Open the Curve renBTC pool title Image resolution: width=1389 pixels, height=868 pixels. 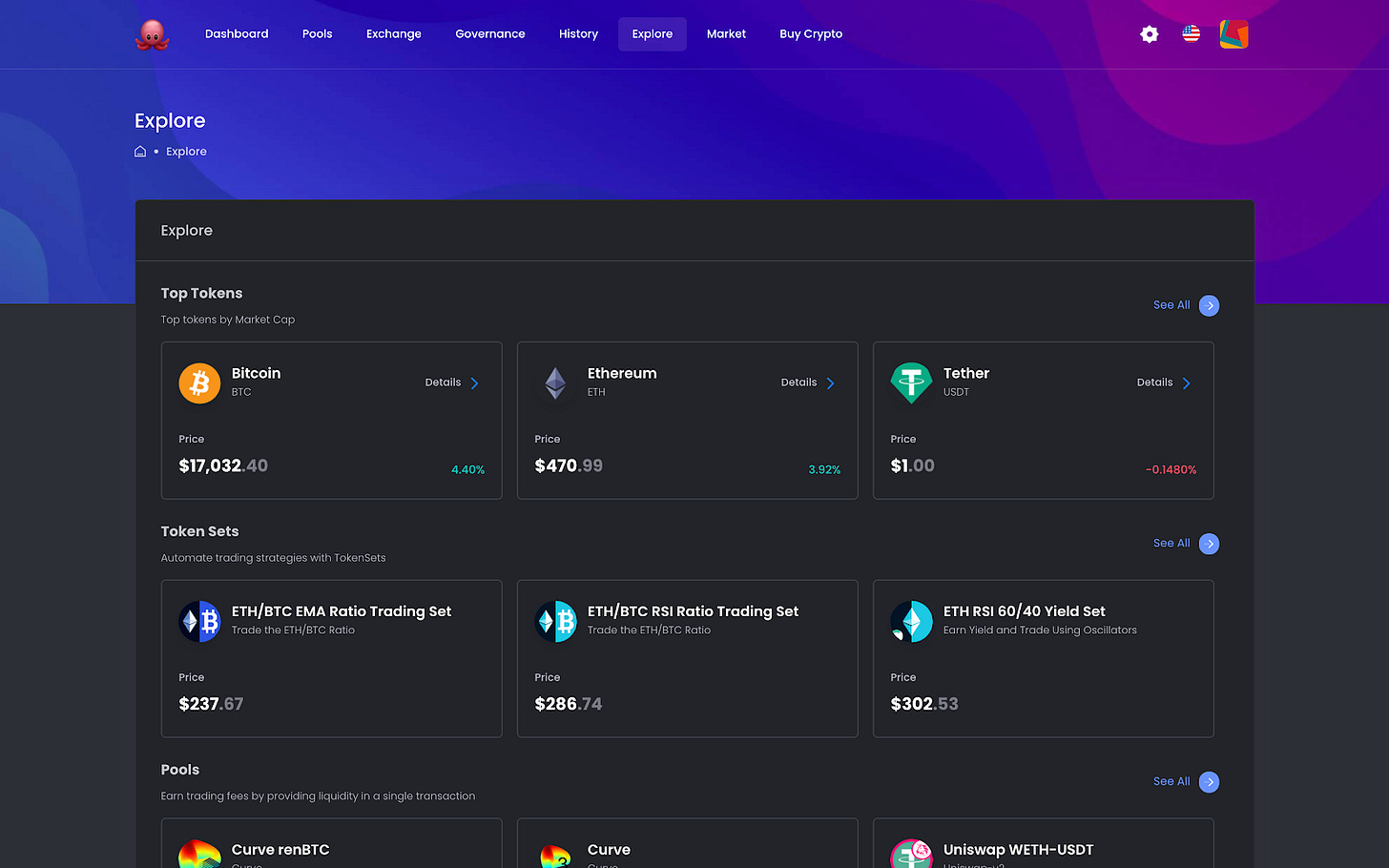coord(280,850)
